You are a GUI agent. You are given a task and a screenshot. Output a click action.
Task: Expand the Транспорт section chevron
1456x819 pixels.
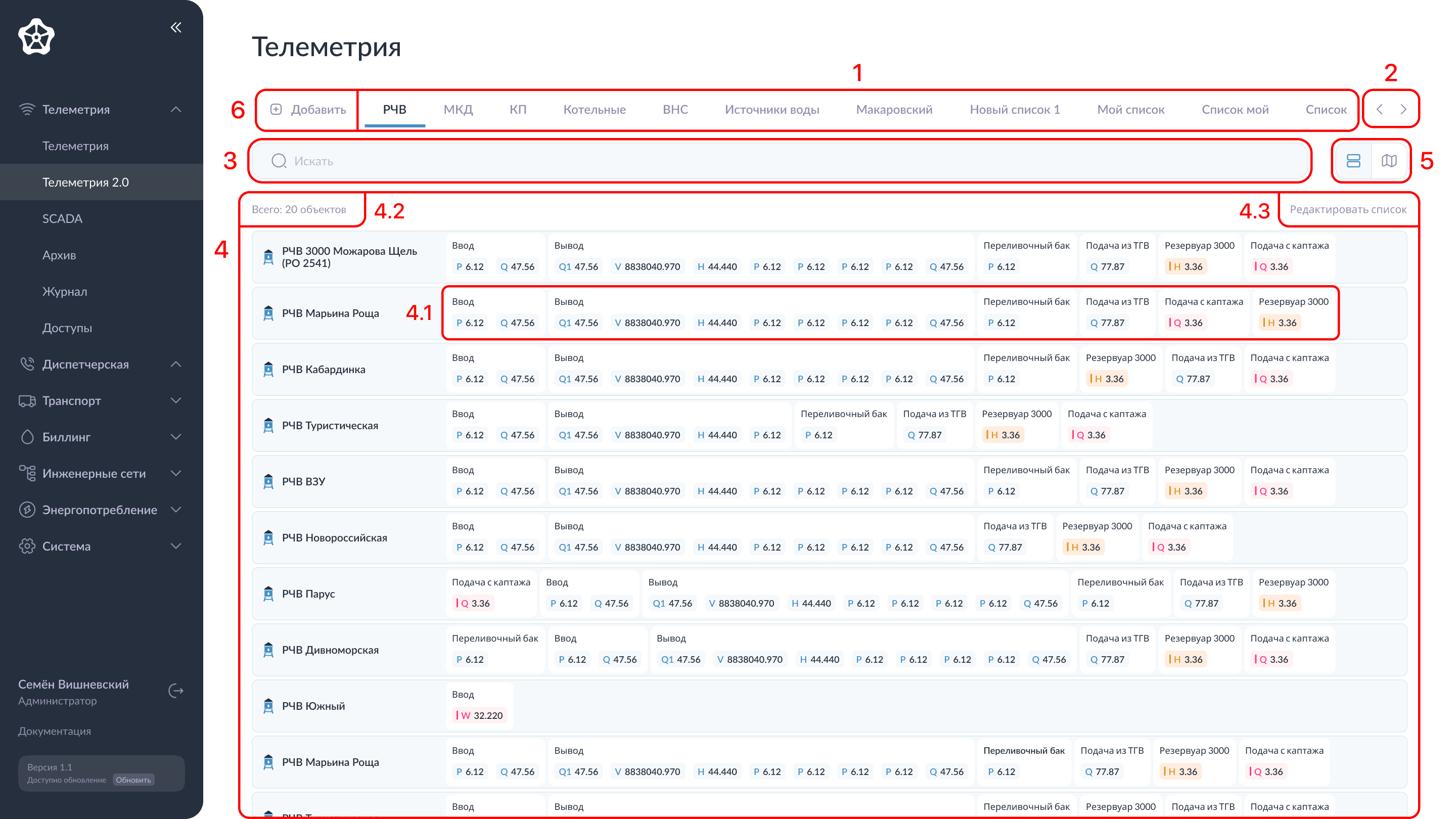(x=176, y=401)
